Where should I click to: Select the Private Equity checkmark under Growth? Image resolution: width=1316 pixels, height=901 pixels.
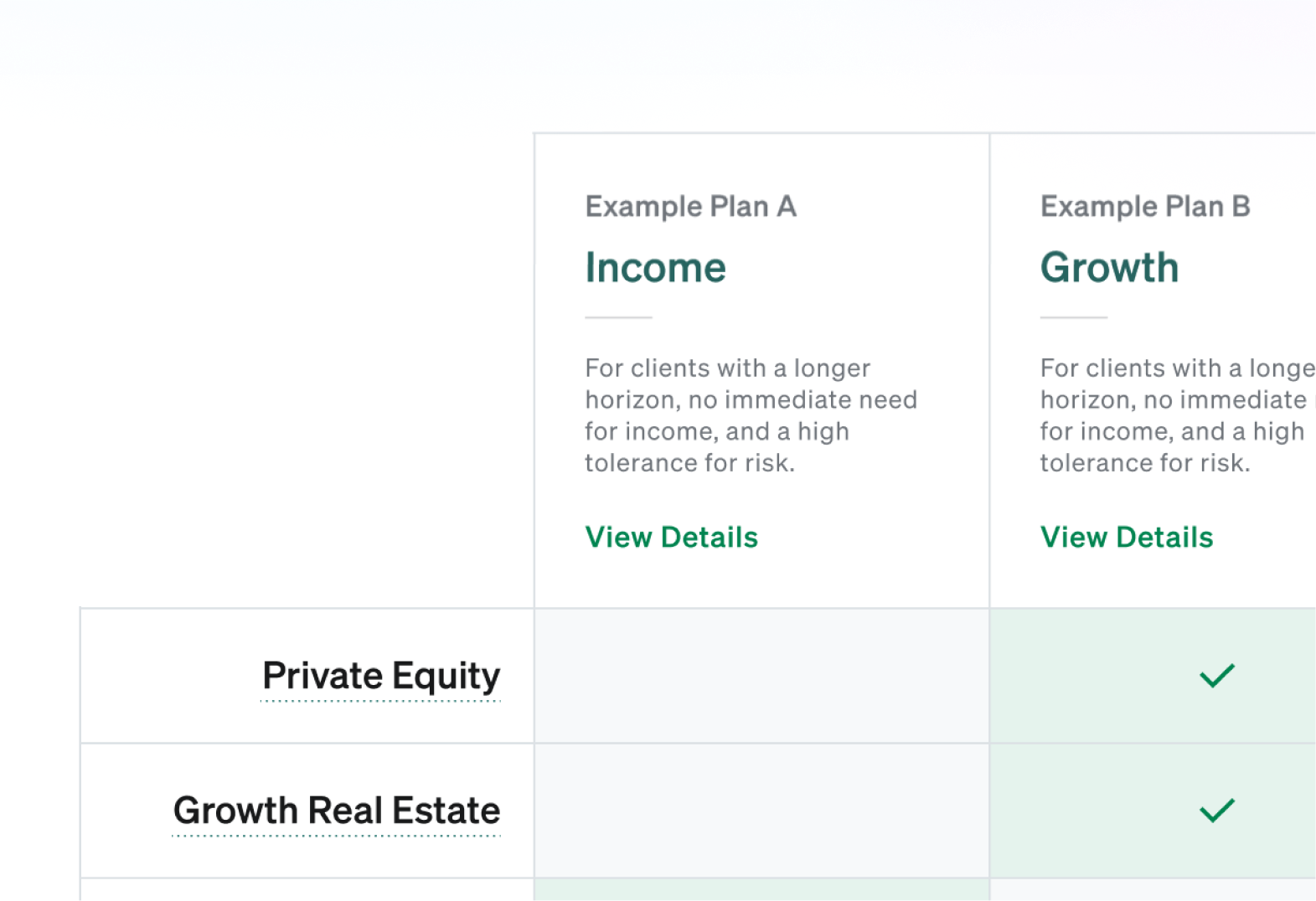(1217, 675)
